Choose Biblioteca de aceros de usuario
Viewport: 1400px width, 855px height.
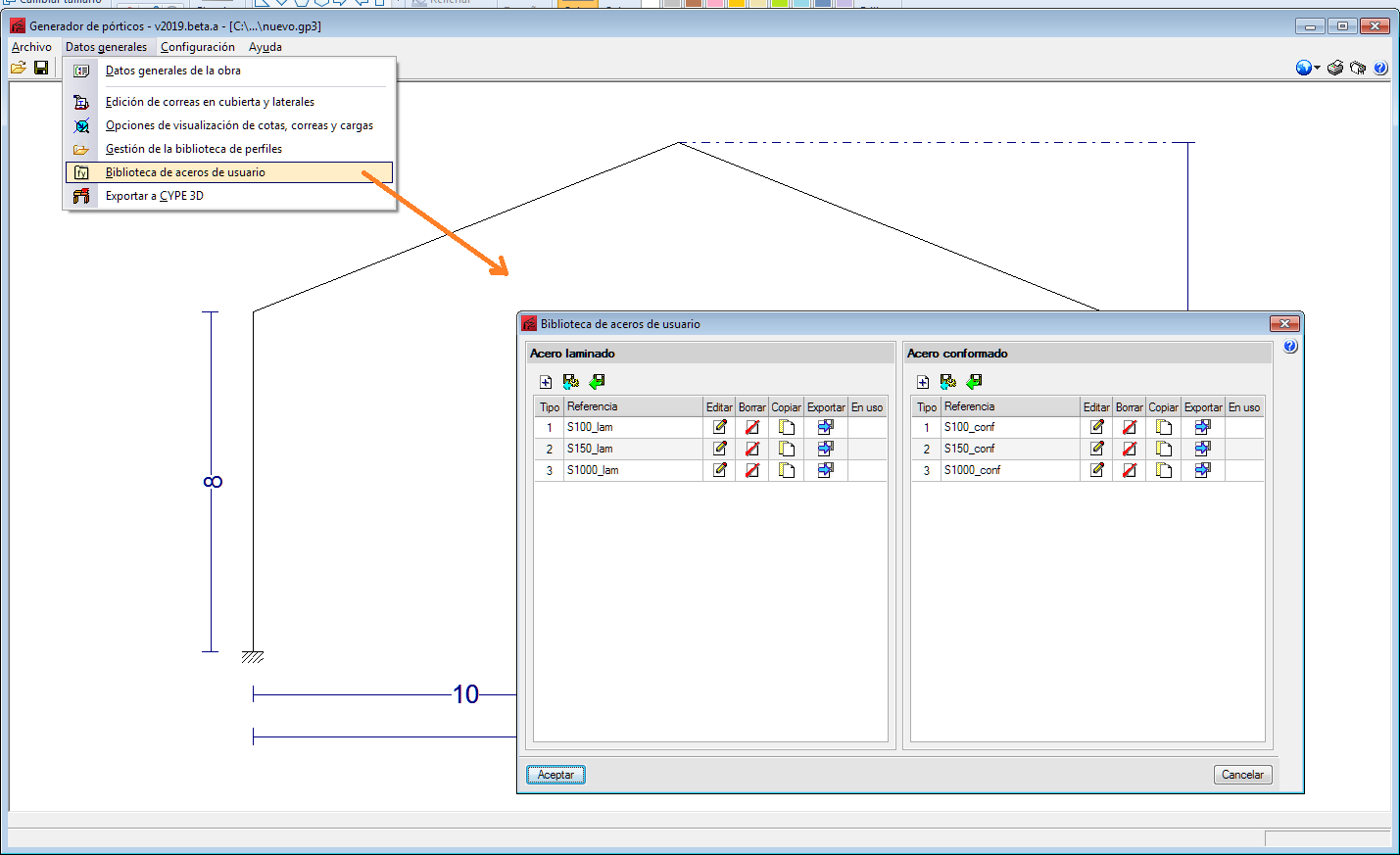[x=229, y=172]
